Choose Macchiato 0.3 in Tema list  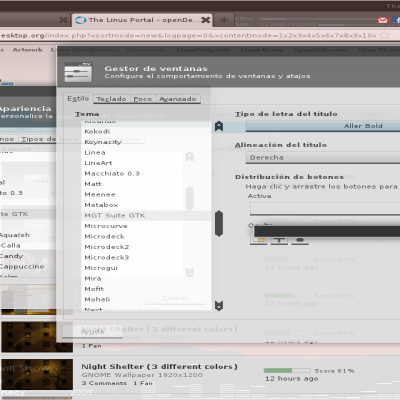coord(147,173)
